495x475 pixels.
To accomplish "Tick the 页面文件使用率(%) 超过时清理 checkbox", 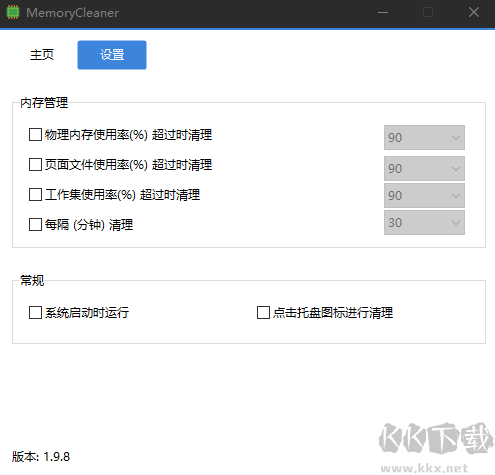I will tap(35, 165).
